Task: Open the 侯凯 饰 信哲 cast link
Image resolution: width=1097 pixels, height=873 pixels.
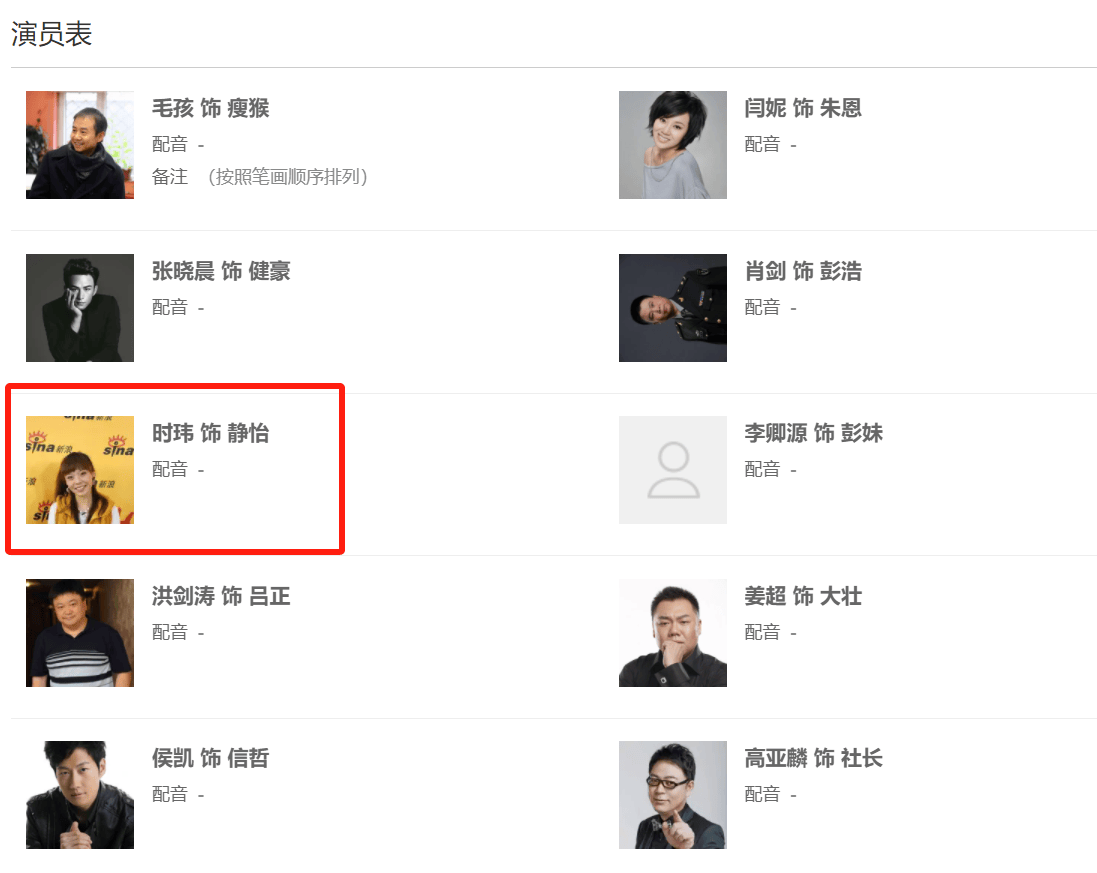Action: pos(210,758)
